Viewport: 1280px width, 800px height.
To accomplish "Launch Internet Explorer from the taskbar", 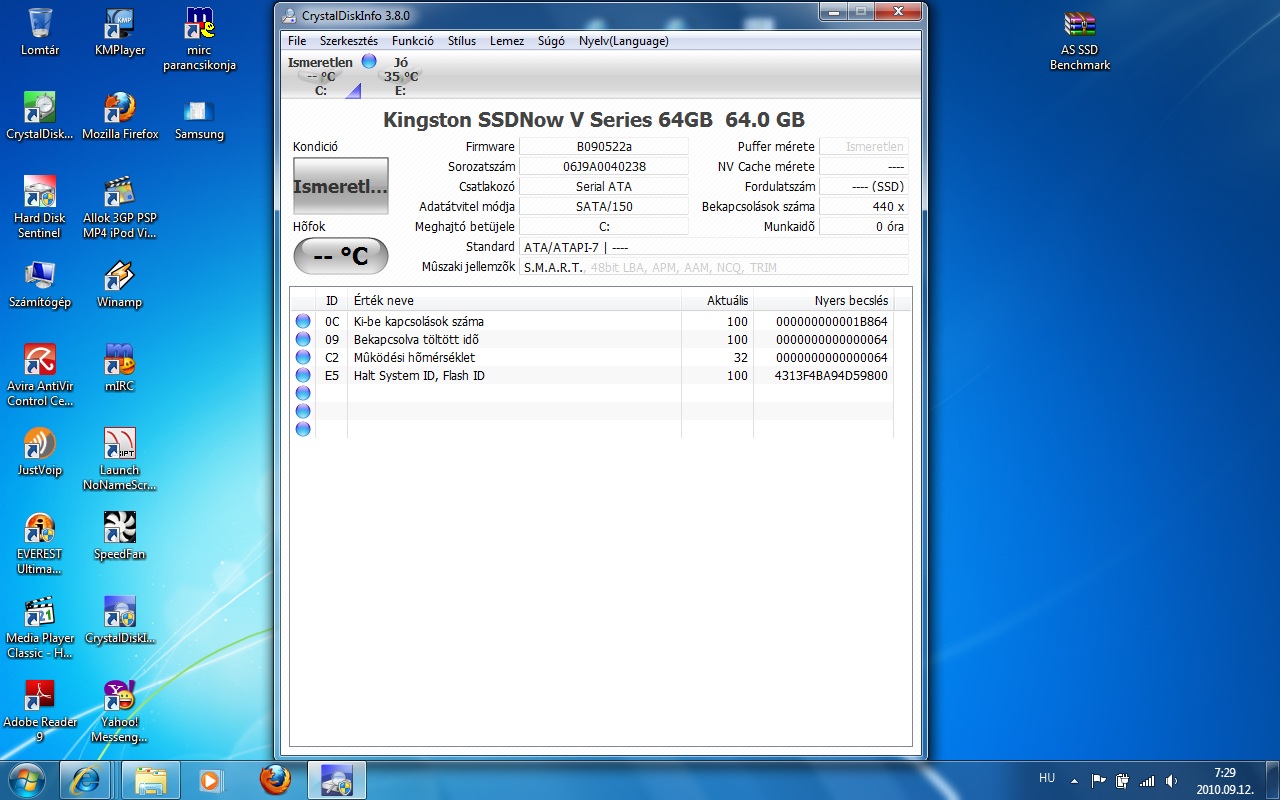I will 84,780.
